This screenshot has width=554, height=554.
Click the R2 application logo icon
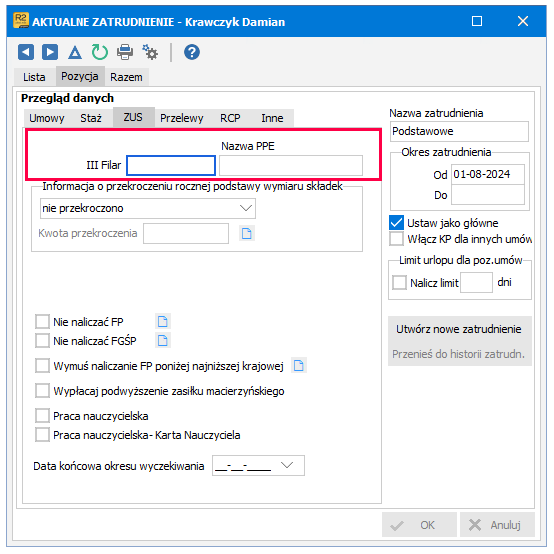[21, 20]
